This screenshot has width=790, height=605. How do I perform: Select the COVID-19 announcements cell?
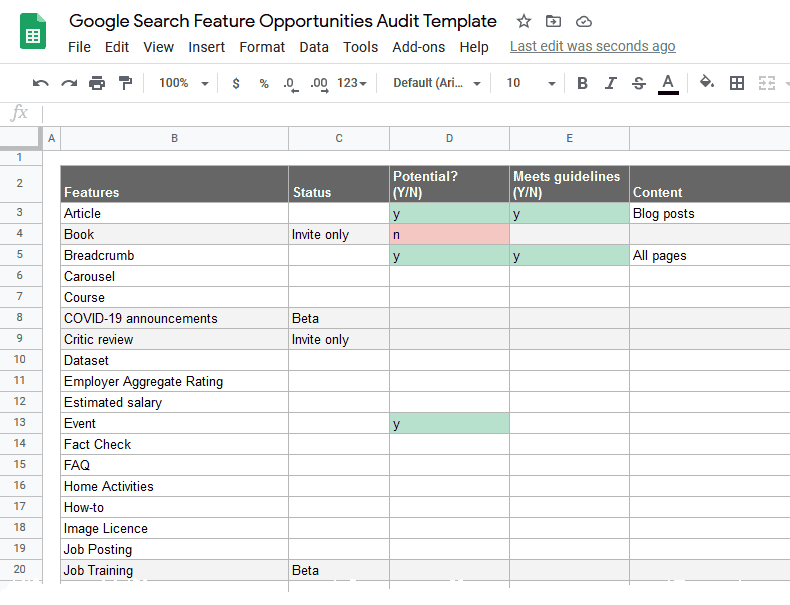pyautogui.click(x=174, y=318)
